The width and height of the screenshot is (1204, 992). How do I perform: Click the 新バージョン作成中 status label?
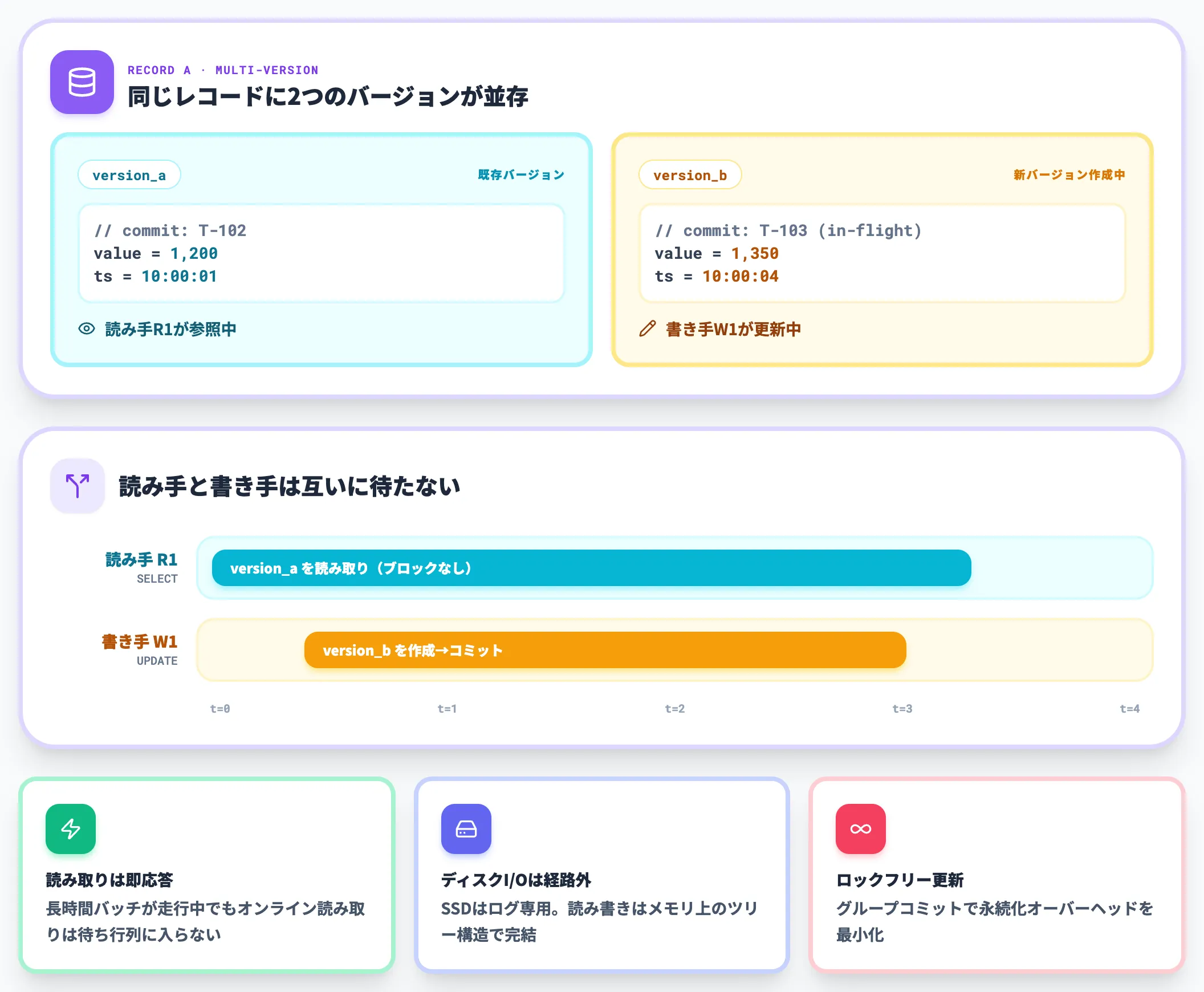1069,175
